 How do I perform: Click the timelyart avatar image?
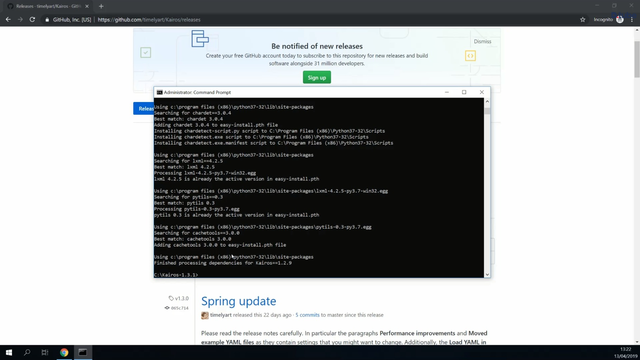(x=205, y=315)
